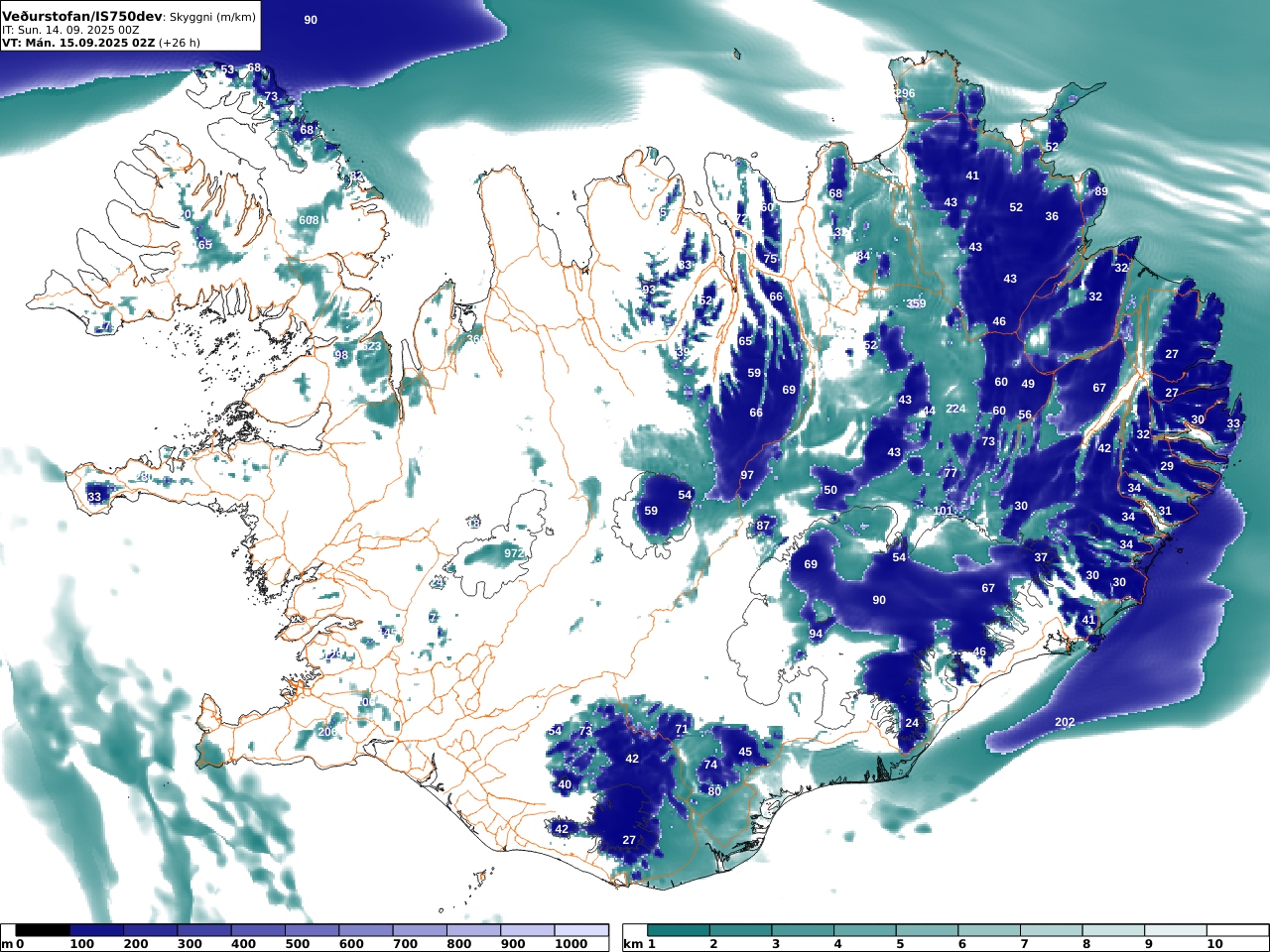
Task: Click the '97' visibility value
Action: [747, 475]
